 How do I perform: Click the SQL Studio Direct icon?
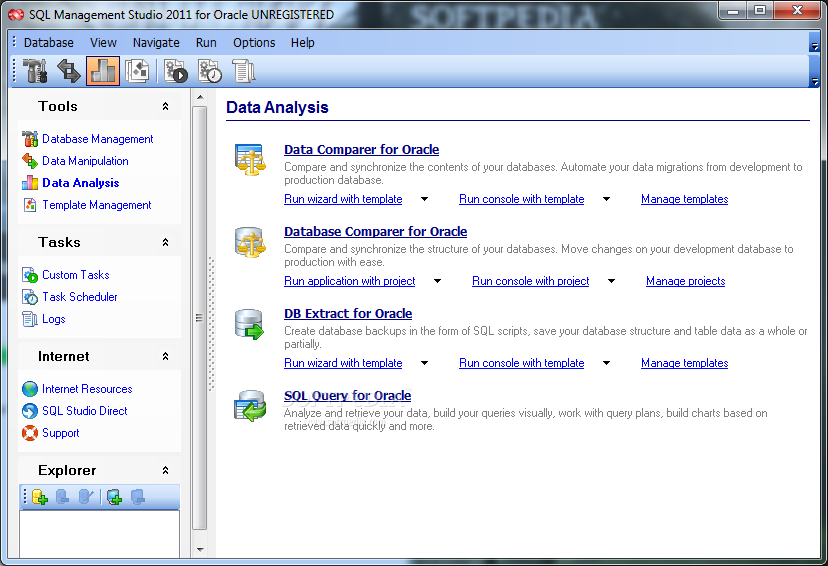pyautogui.click(x=30, y=411)
